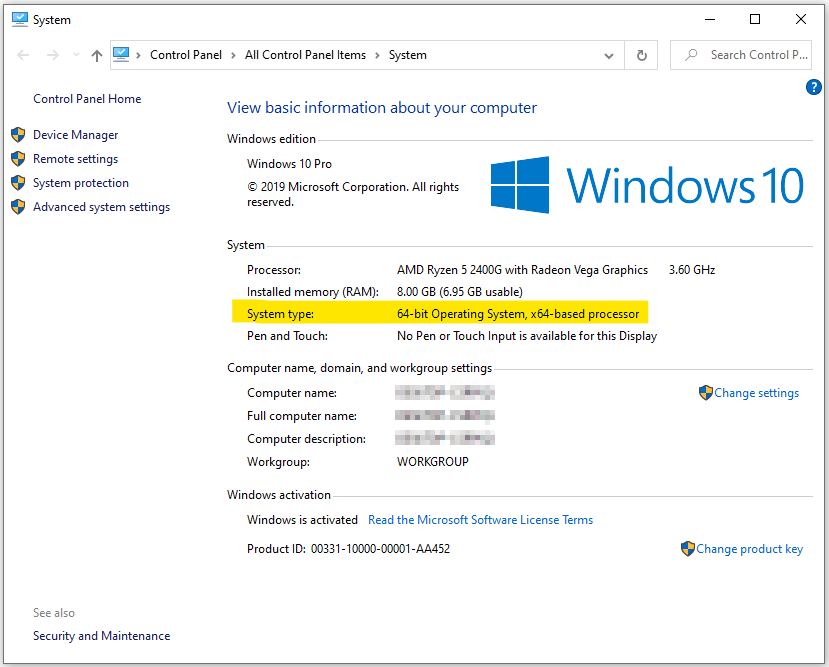The image size is (829, 667).
Task: Click the Product ID number text
Action: point(380,549)
